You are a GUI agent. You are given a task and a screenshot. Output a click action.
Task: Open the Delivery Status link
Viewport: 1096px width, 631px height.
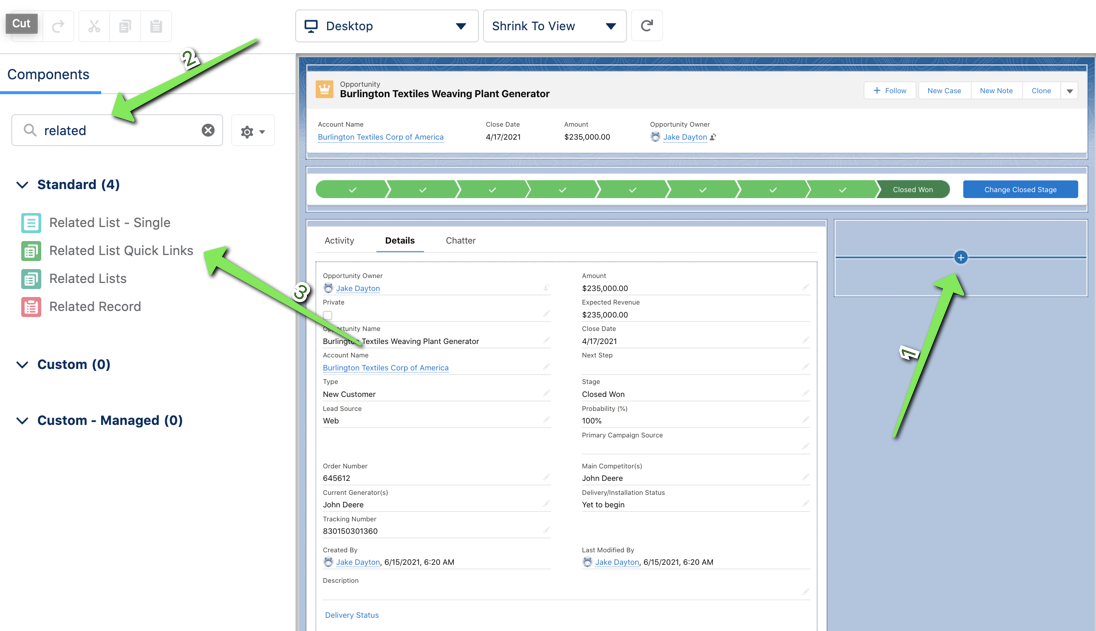click(352, 615)
